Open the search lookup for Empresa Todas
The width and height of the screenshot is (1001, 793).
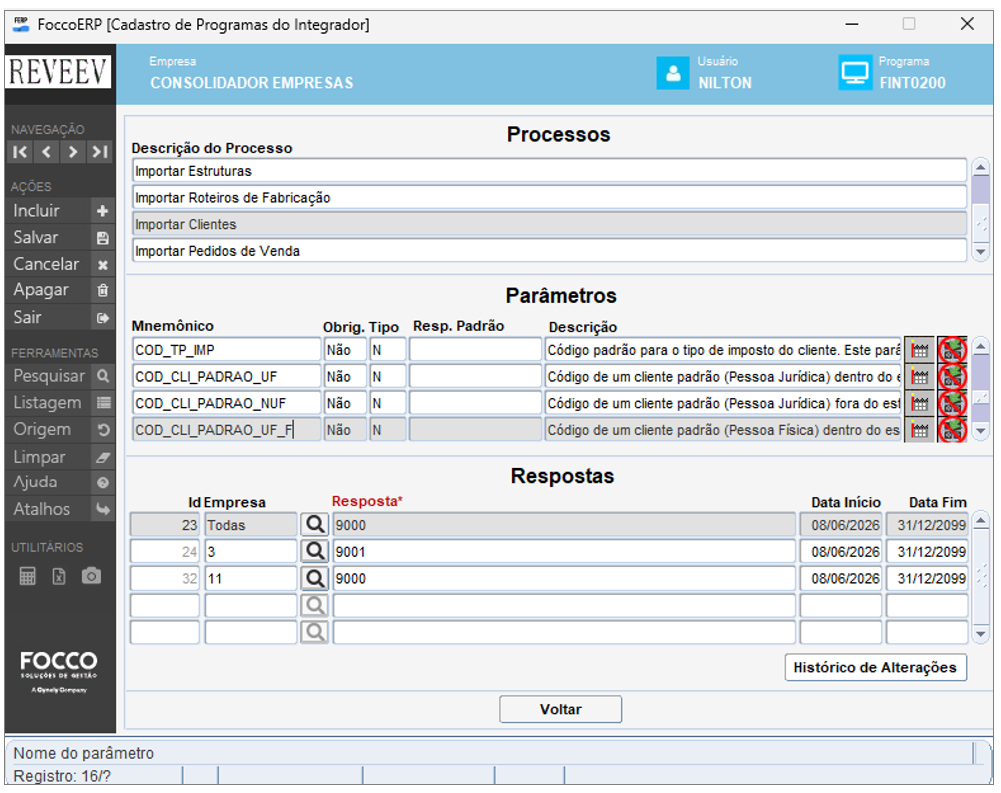315,525
